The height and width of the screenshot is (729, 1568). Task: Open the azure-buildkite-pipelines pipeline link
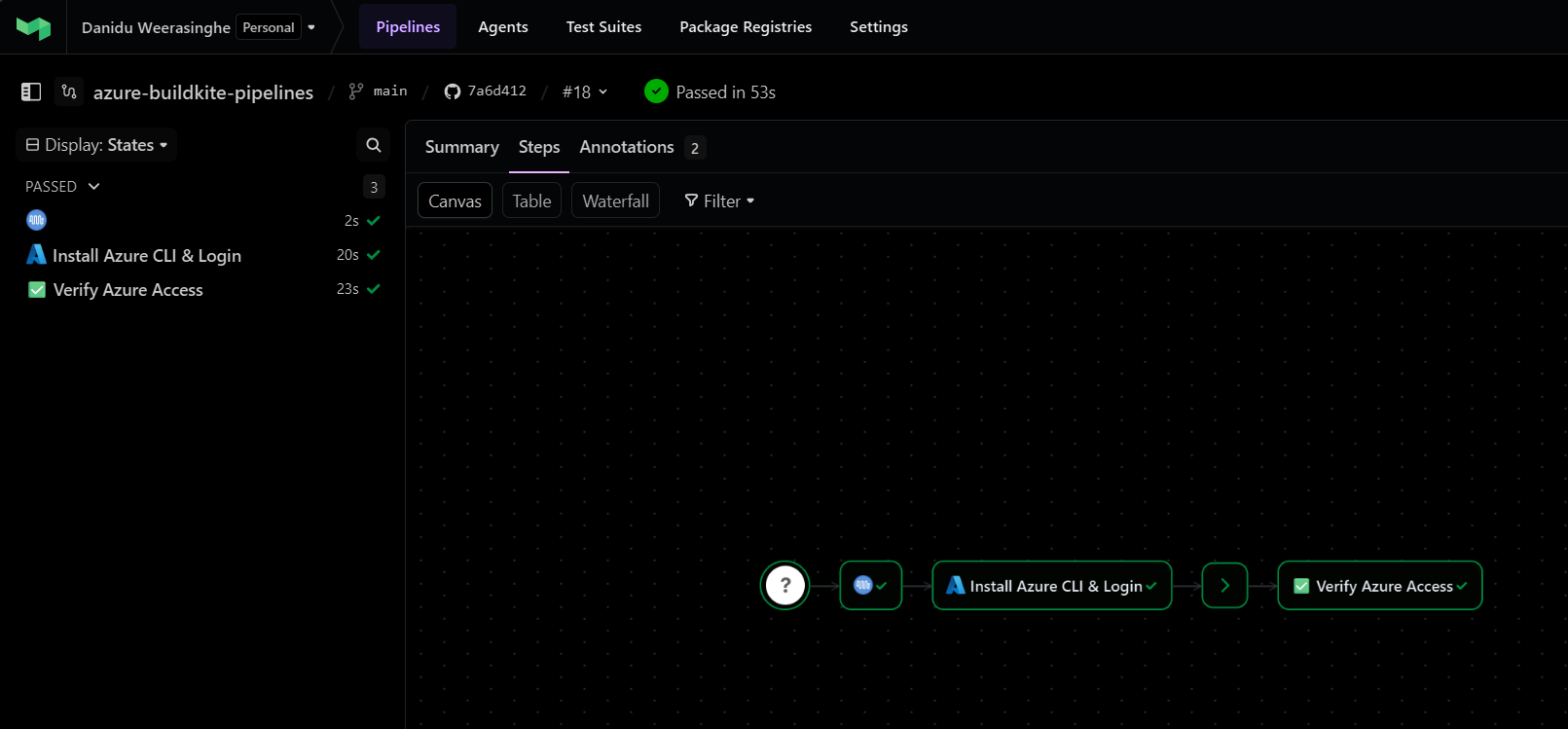pos(203,92)
